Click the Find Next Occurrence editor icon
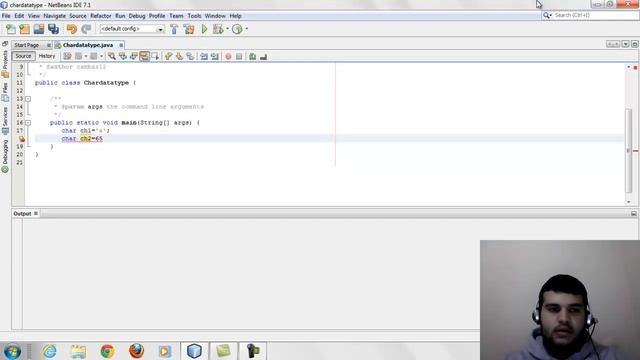This screenshot has height=360, width=640. click(133, 56)
